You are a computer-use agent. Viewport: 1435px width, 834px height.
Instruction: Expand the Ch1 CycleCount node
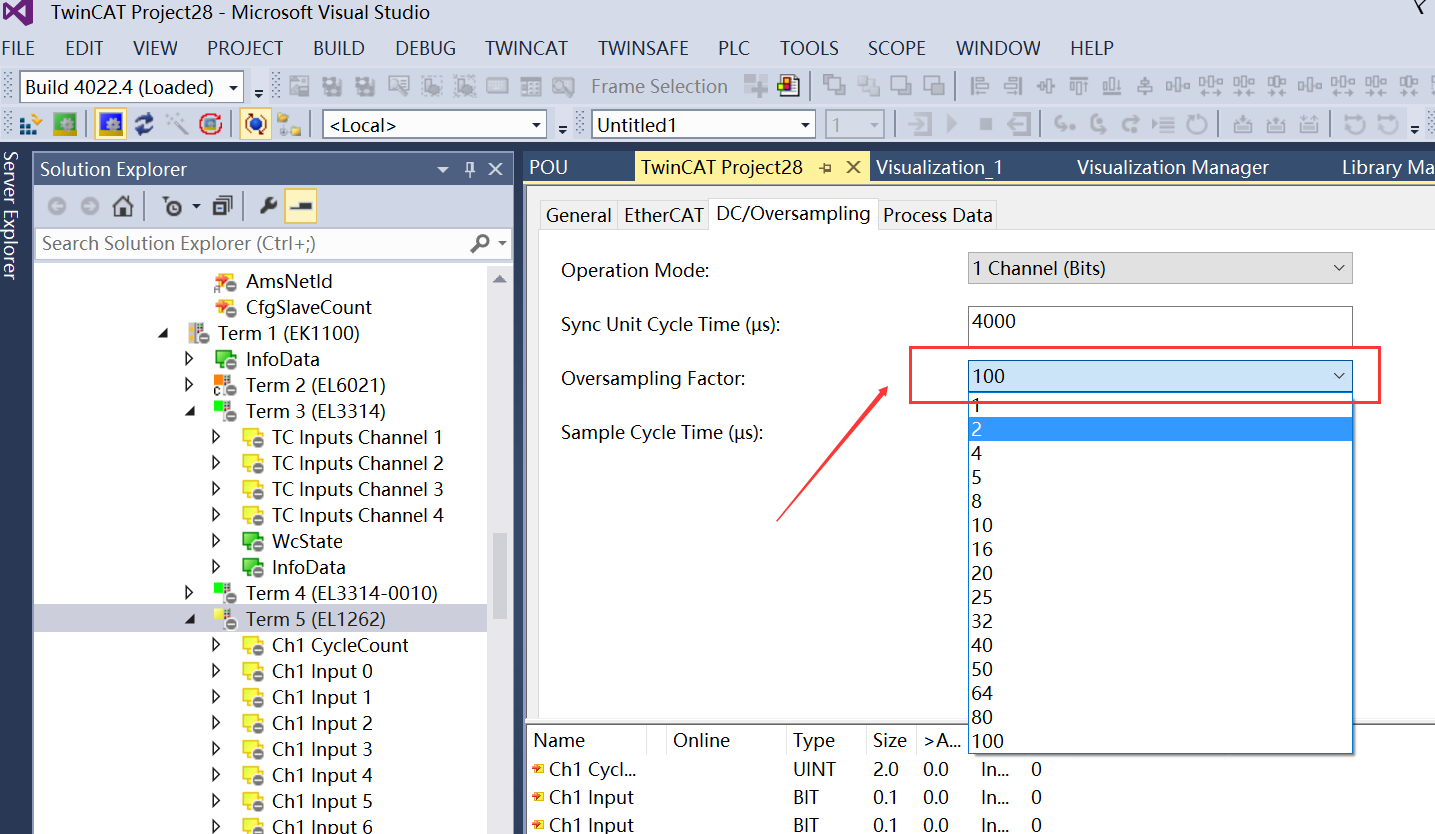216,645
